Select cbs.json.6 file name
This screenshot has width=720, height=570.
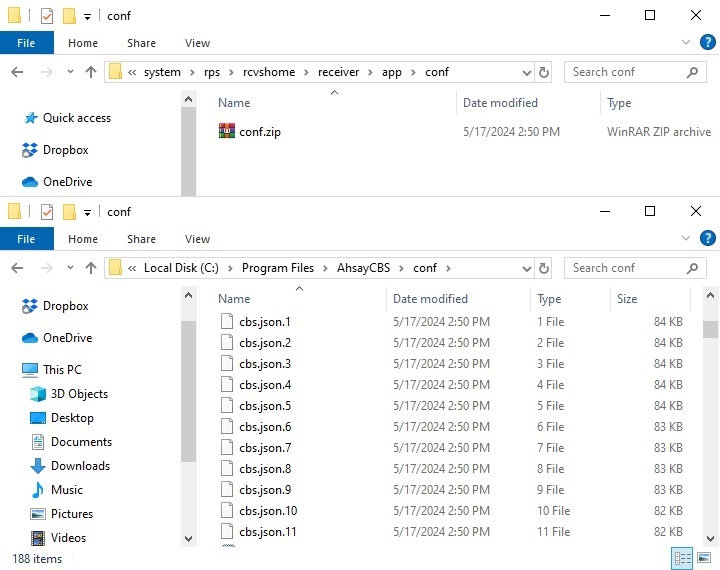pos(265,427)
